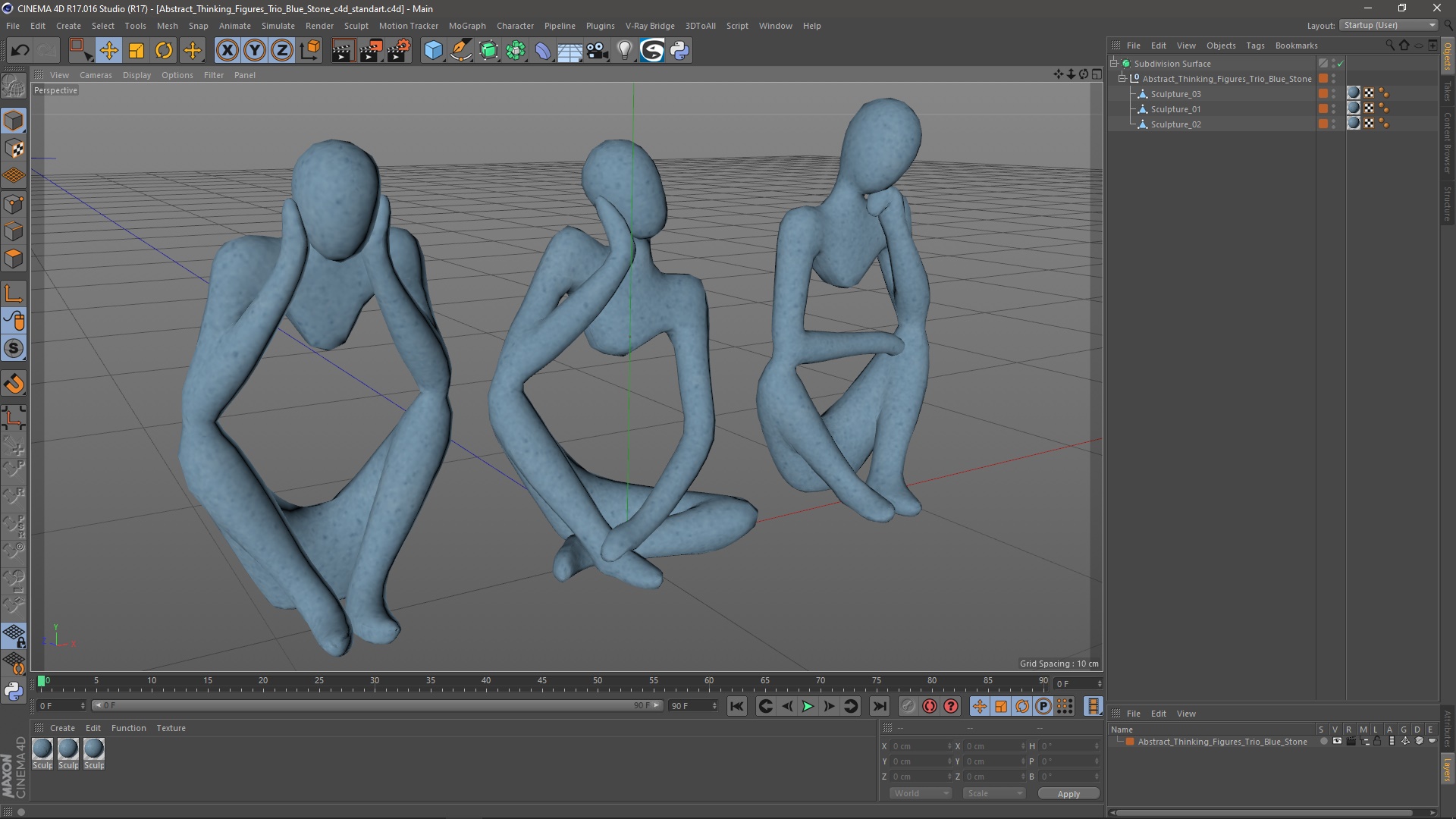Render the active view
This screenshot has height=819, width=1456.
click(x=343, y=51)
